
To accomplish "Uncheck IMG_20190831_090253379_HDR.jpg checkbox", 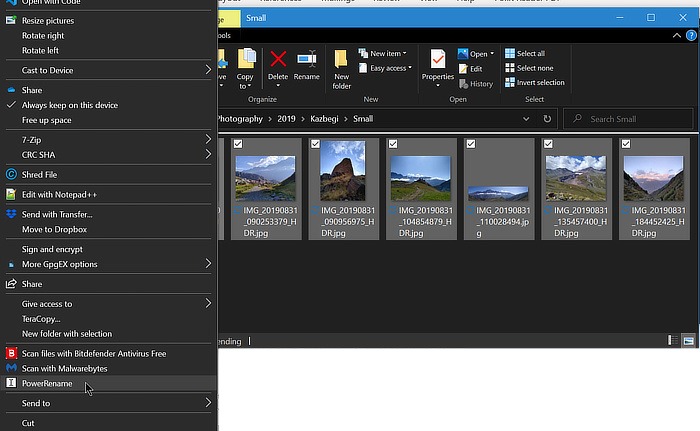I will [x=238, y=144].
